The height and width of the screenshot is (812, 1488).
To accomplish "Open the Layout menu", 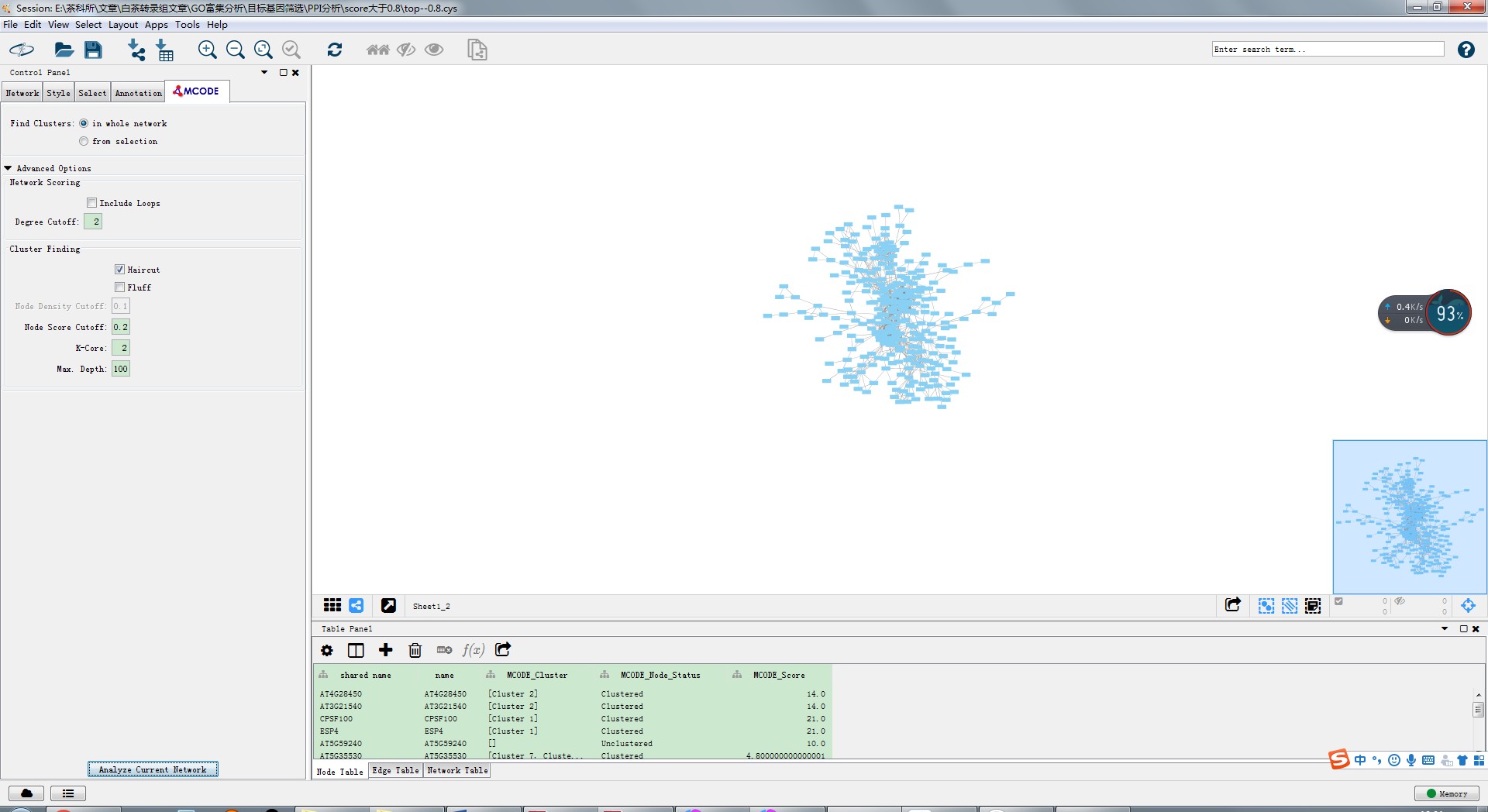I will [x=122, y=25].
